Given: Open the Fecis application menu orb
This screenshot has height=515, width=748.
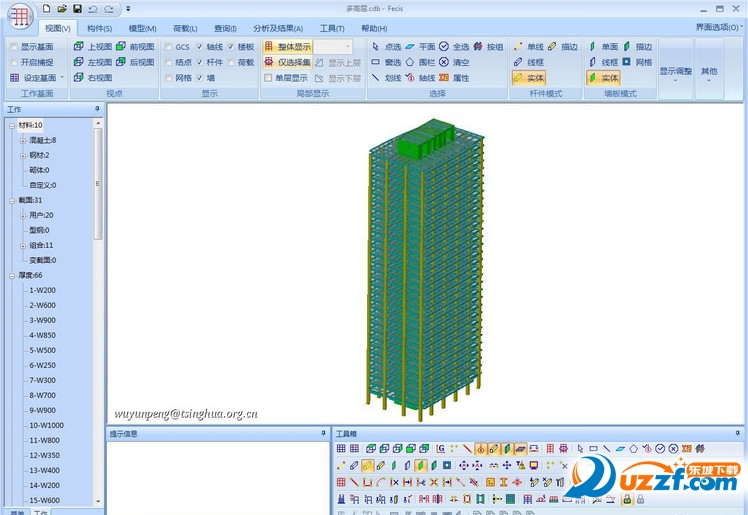Looking at the screenshot, I should (20, 16).
